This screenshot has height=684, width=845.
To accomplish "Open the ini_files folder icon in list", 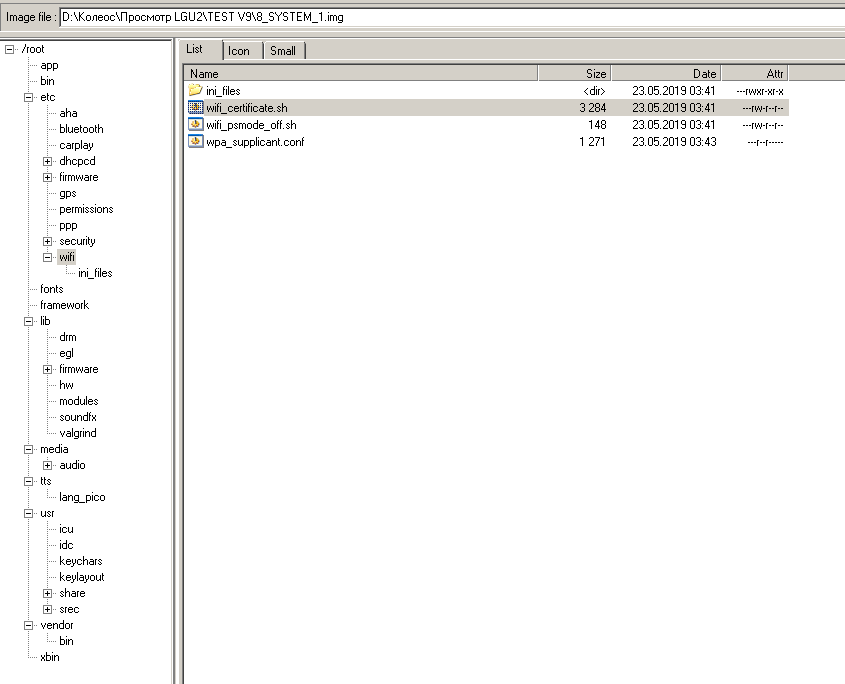I will [x=195, y=91].
